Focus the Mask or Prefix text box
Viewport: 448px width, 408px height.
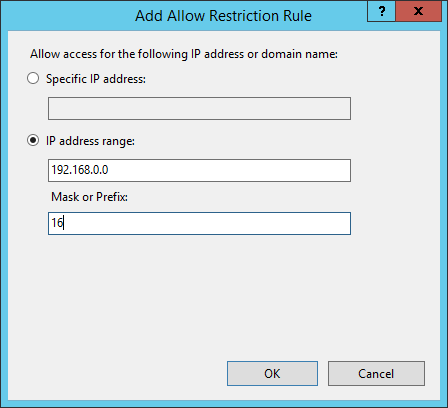click(x=199, y=223)
